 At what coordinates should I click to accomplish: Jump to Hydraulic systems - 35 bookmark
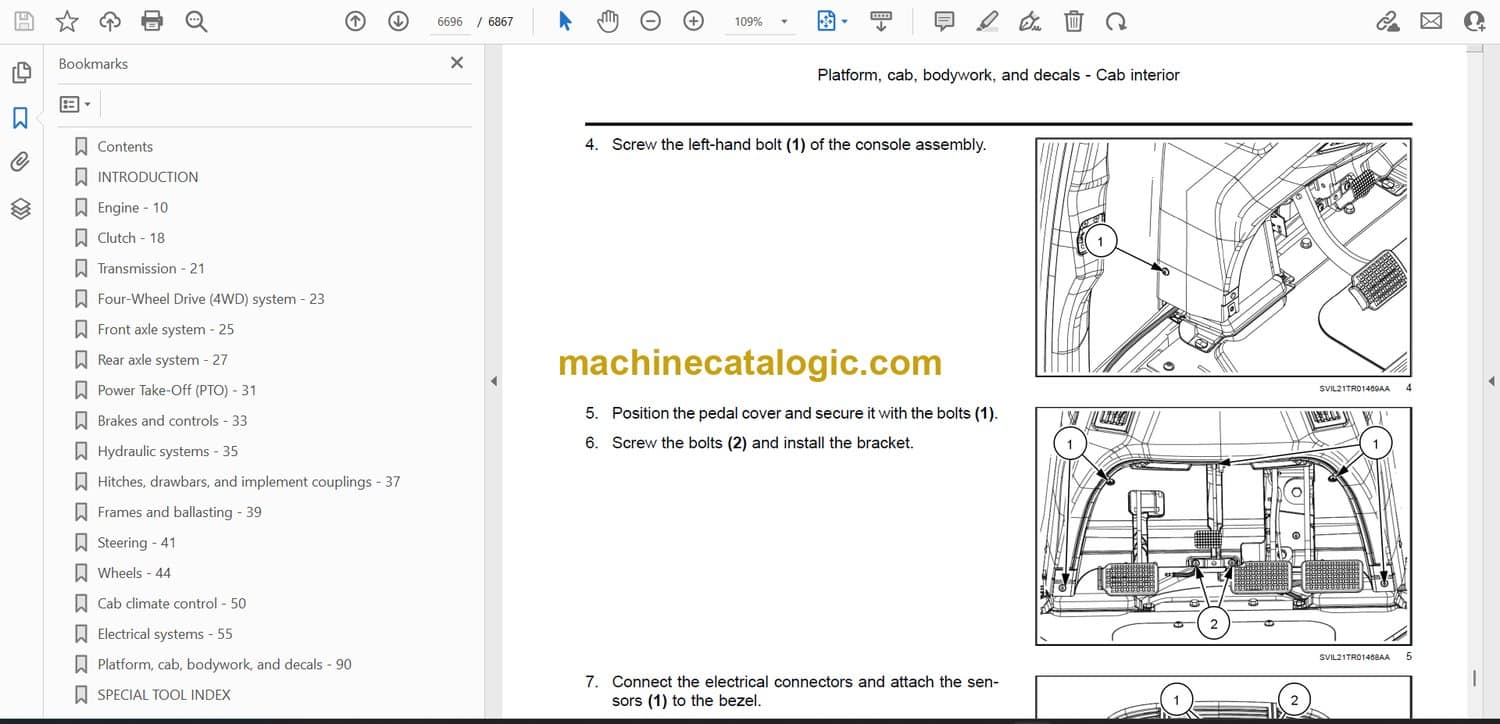pyautogui.click(x=167, y=451)
